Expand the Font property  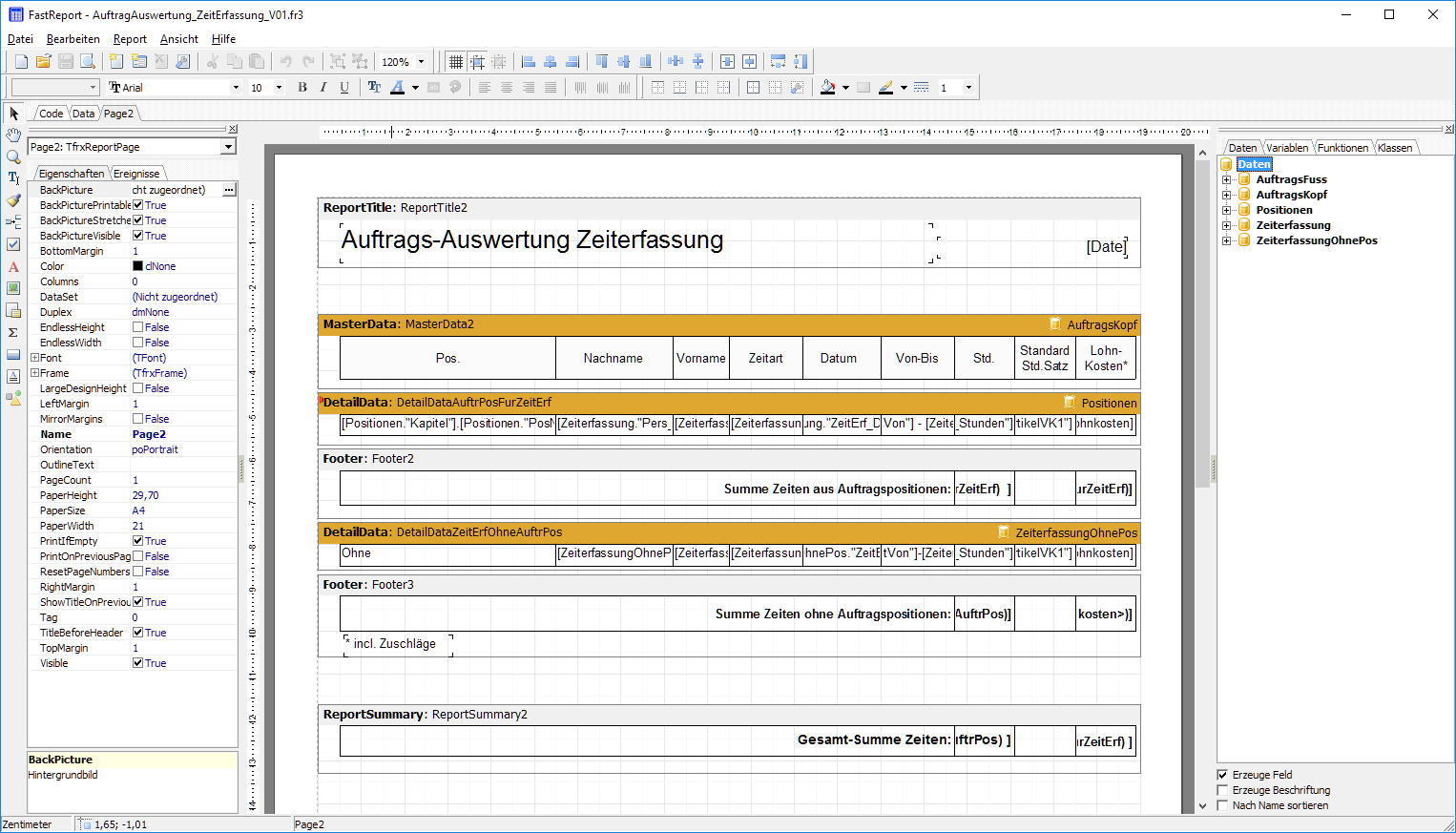pyautogui.click(x=34, y=358)
